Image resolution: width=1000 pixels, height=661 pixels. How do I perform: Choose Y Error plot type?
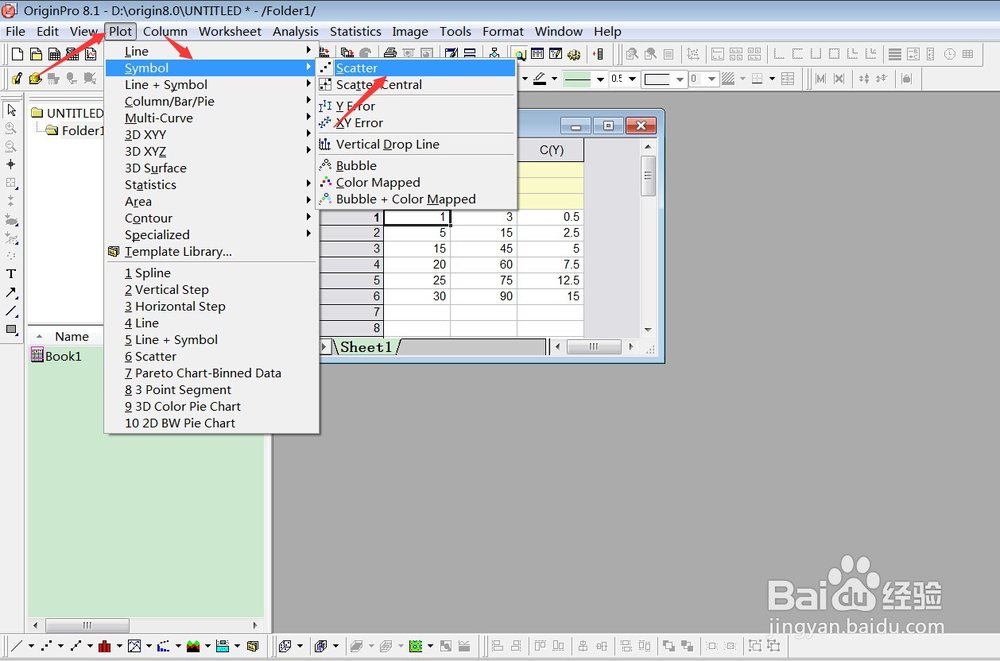(416, 106)
